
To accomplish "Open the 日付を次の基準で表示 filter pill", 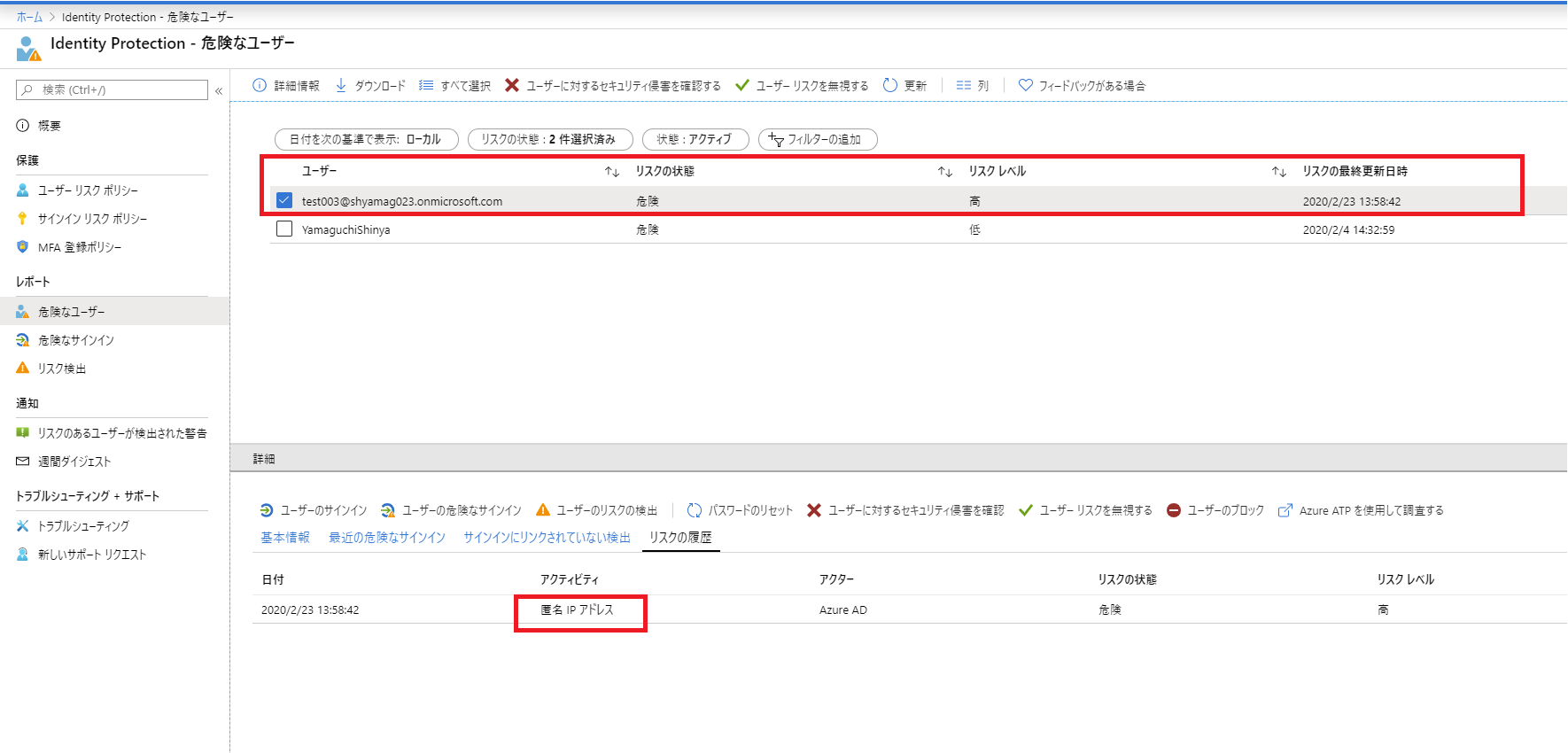I will coord(367,139).
